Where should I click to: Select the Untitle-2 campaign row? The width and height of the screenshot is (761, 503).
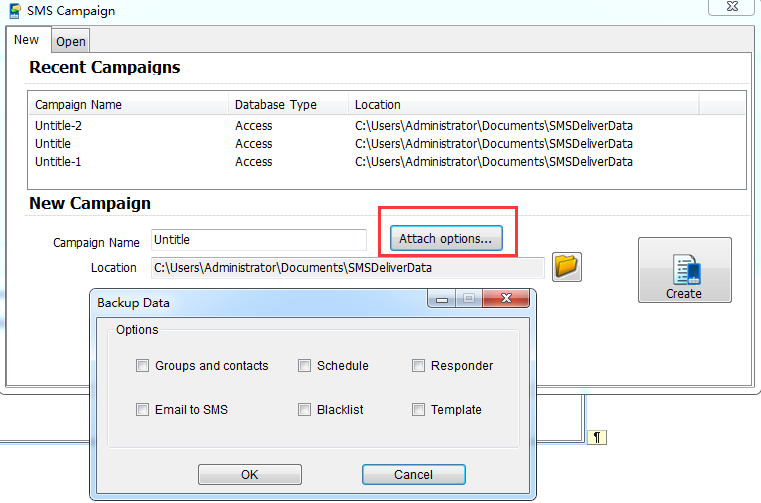click(386, 126)
